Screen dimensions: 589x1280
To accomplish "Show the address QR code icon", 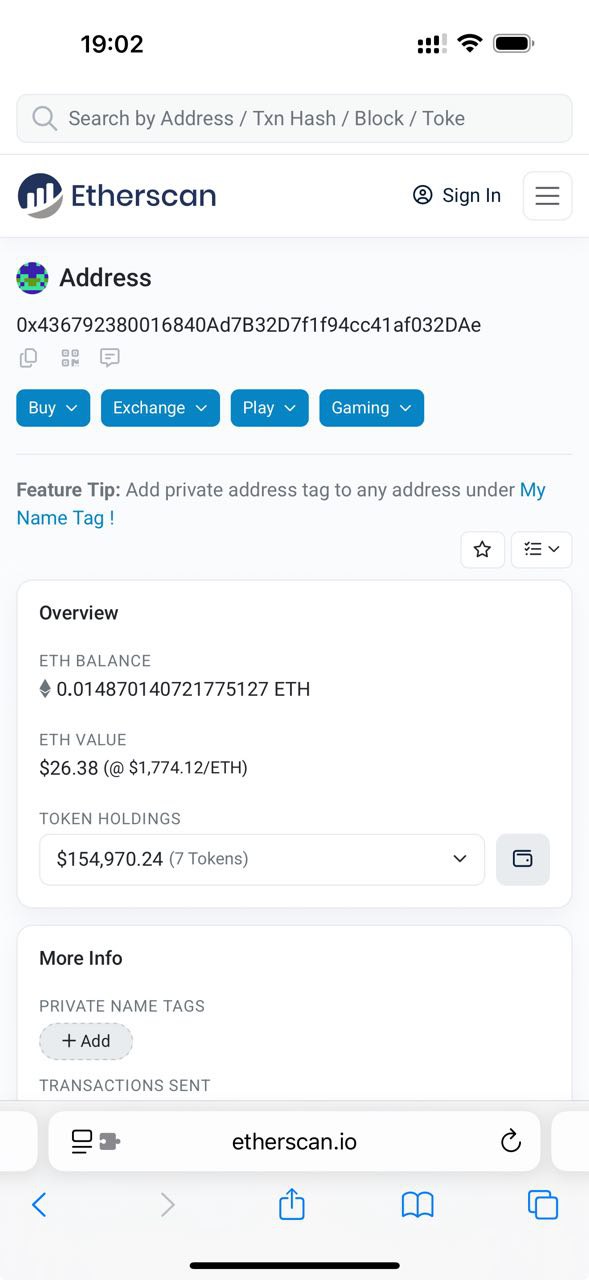I will click(69, 357).
